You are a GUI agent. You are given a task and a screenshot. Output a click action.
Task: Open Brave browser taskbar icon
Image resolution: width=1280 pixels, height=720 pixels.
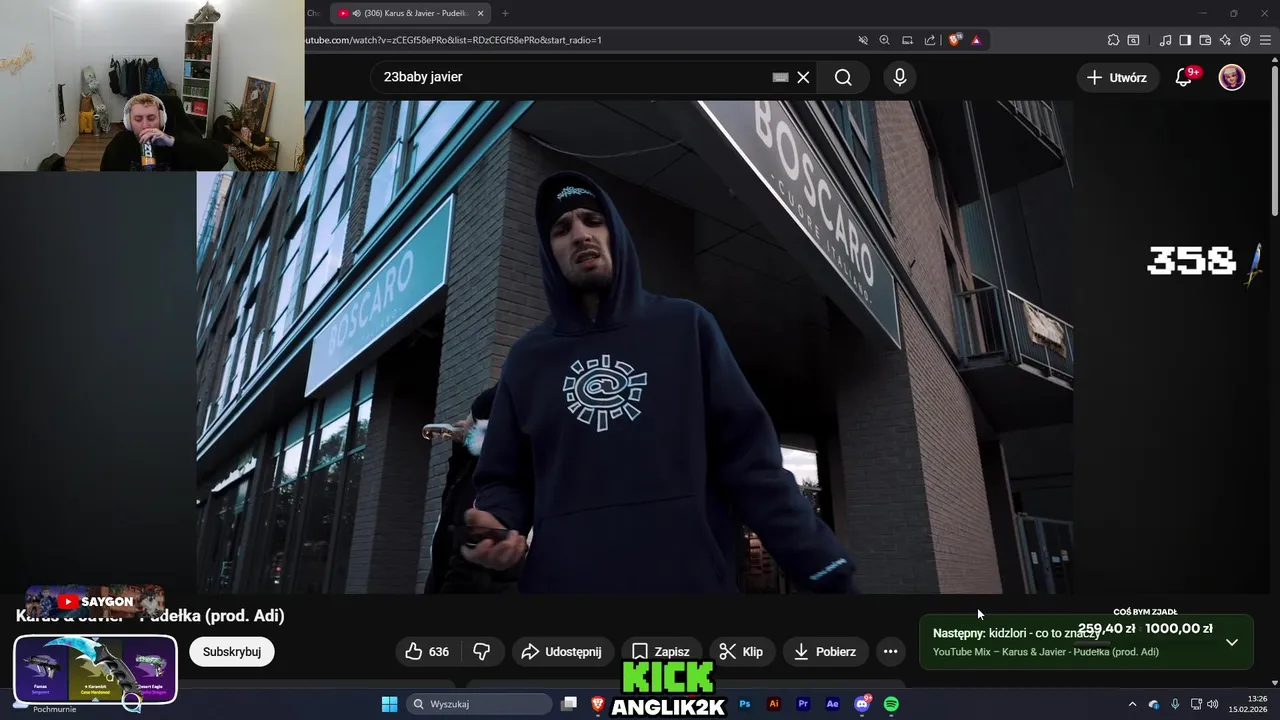tap(598, 704)
